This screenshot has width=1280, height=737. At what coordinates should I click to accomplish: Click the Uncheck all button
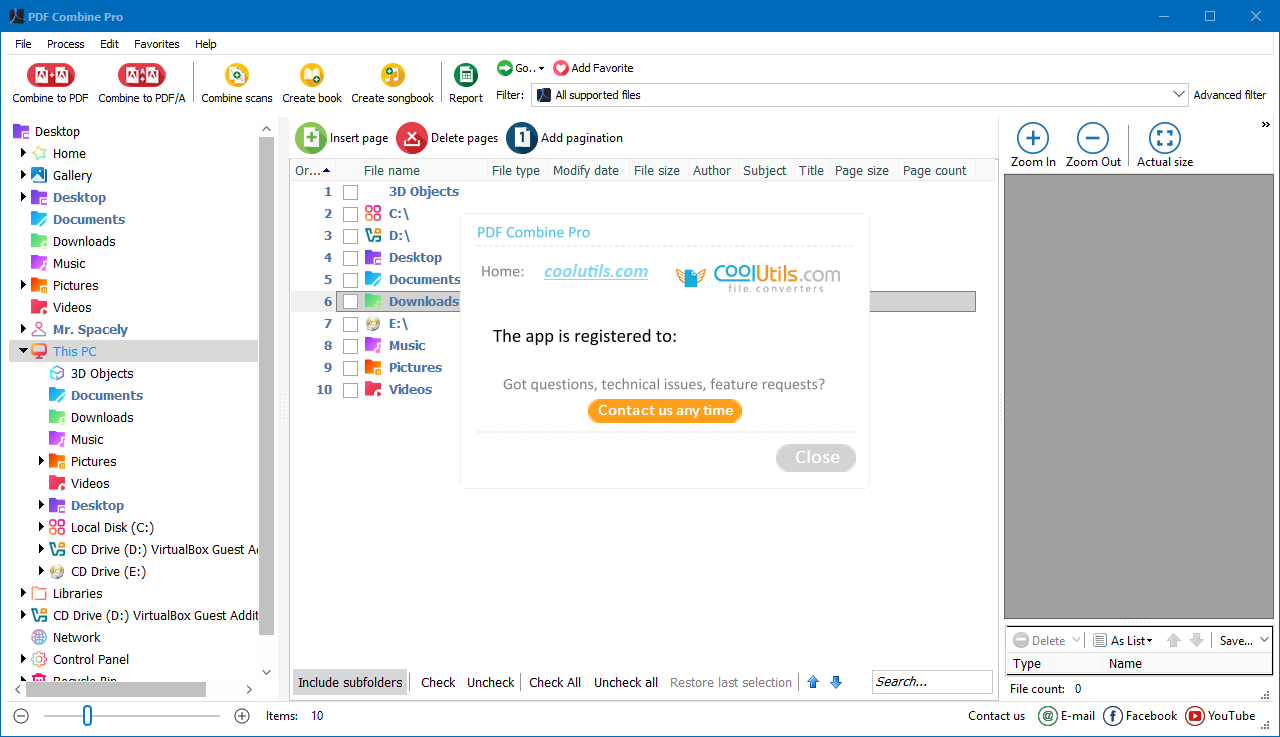click(626, 682)
